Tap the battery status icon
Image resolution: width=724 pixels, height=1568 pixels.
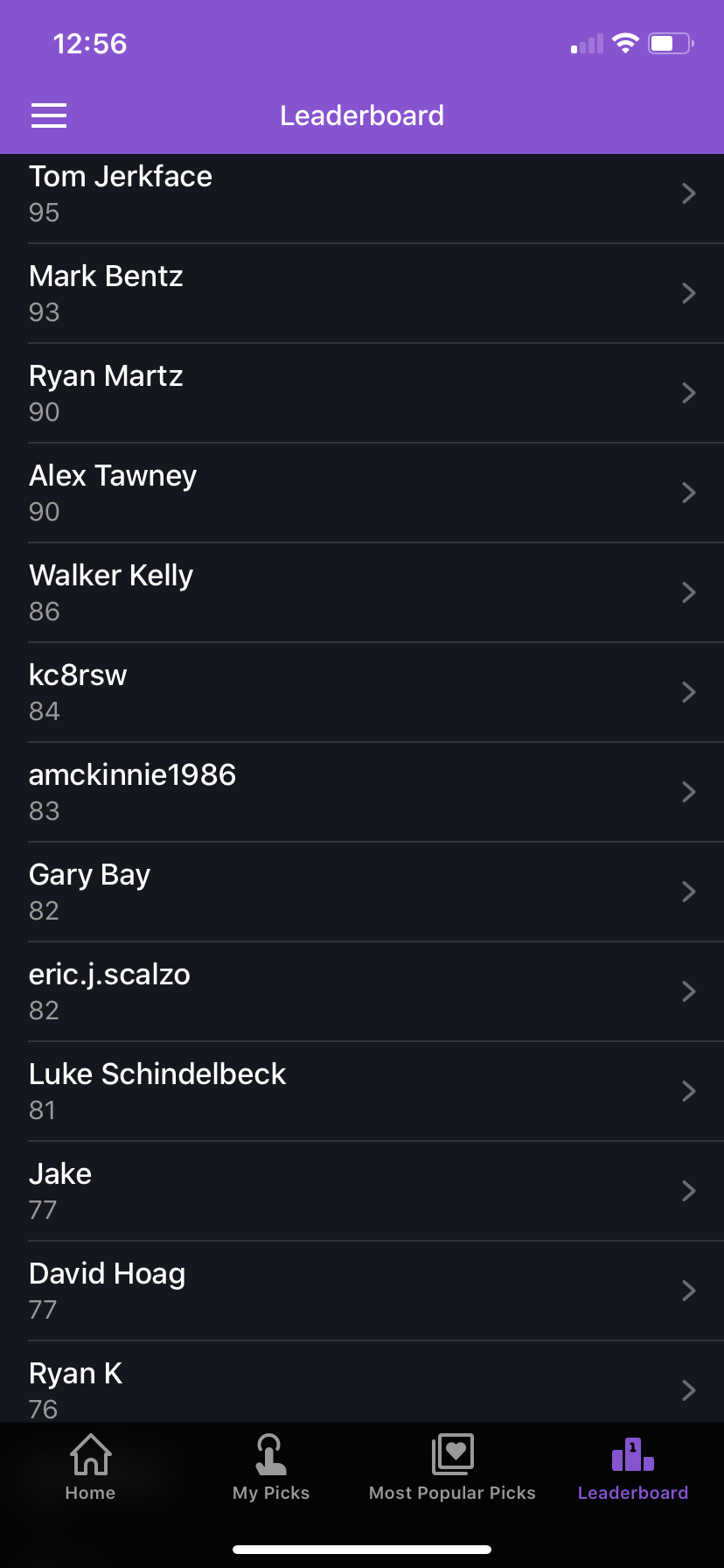(x=671, y=43)
